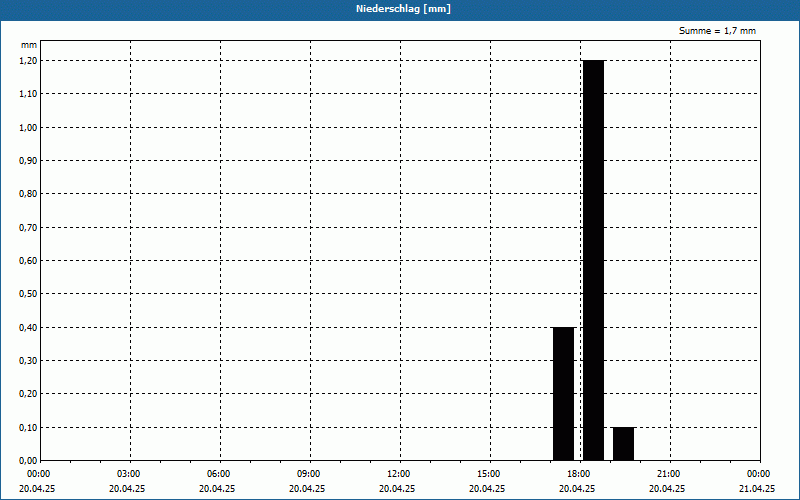Click the 21:00 time axis label
800x500 pixels.
click(668, 474)
